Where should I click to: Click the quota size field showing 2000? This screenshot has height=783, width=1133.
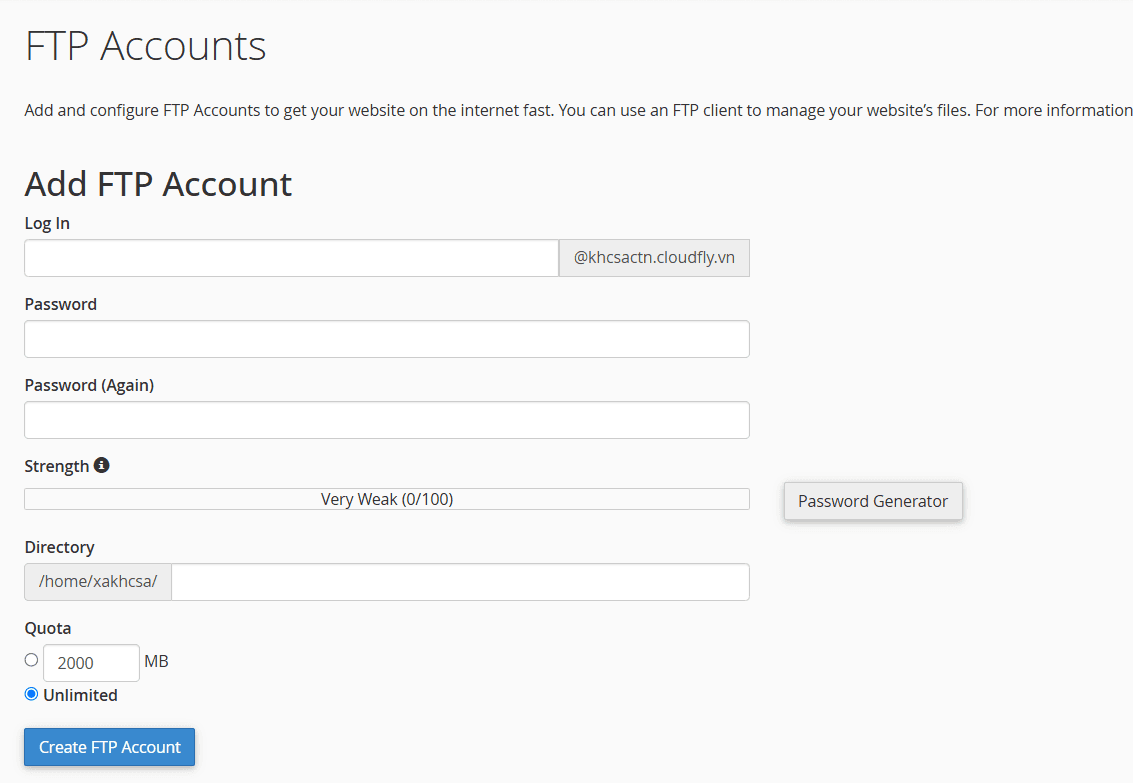point(90,663)
